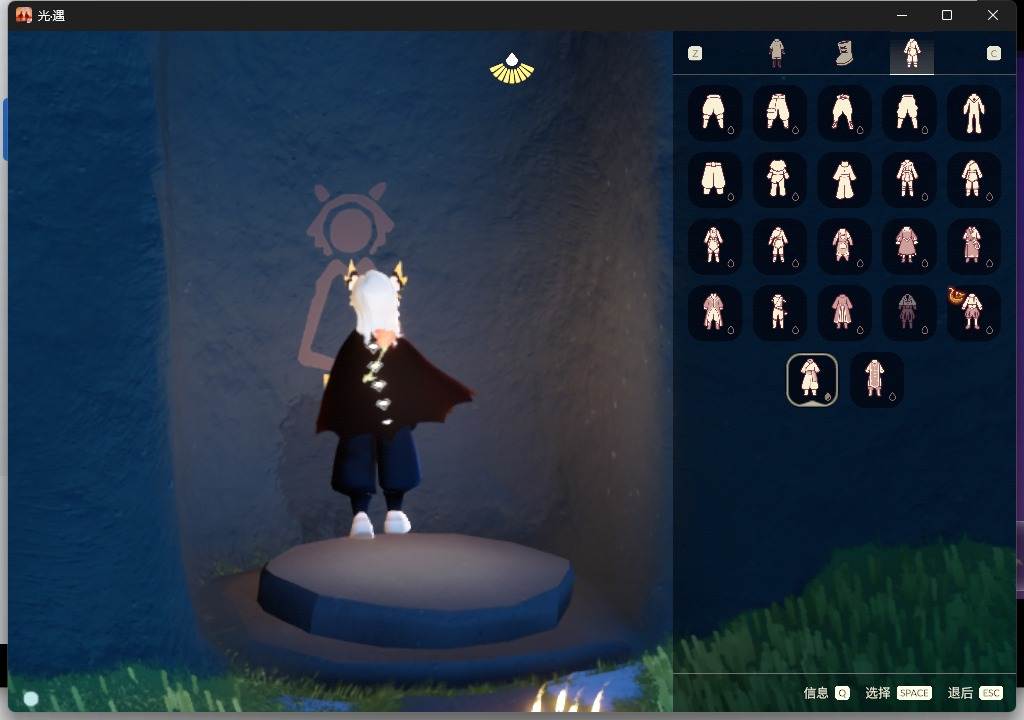Click the C key next-category button
Image resolution: width=1024 pixels, height=720 pixels.
click(993, 54)
